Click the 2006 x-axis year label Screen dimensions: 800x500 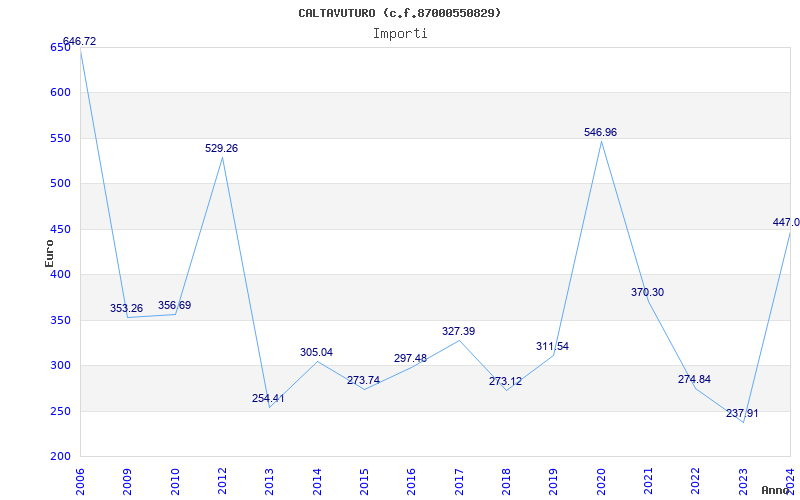click(x=80, y=482)
